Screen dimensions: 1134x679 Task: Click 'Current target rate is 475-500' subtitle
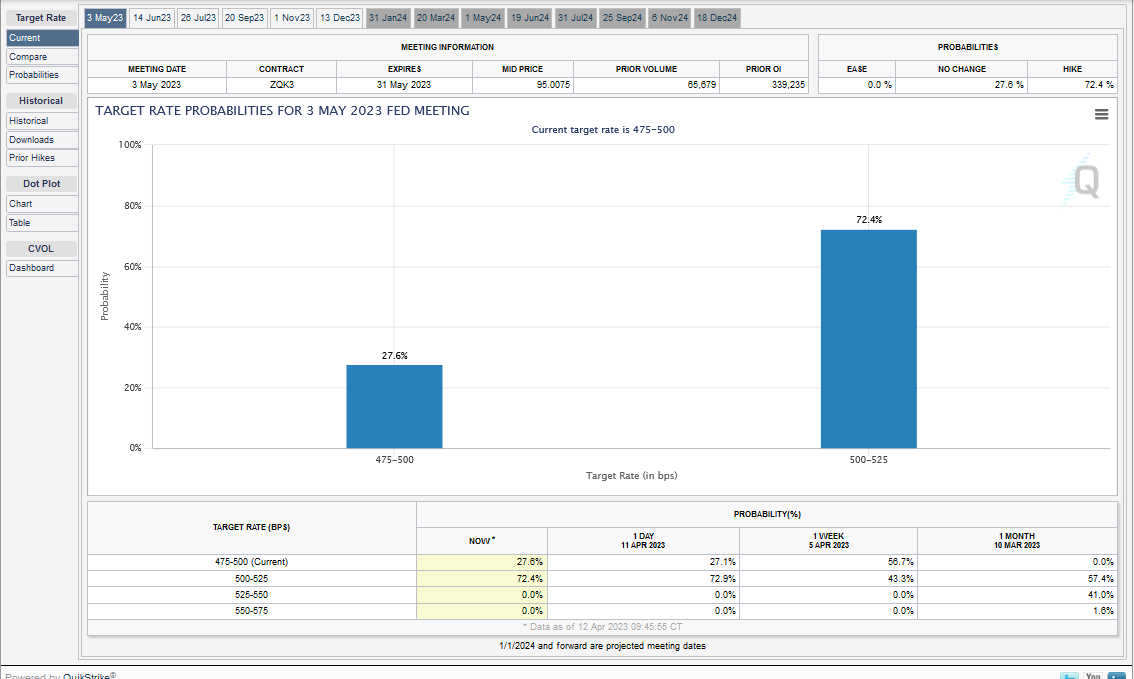click(603, 130)
